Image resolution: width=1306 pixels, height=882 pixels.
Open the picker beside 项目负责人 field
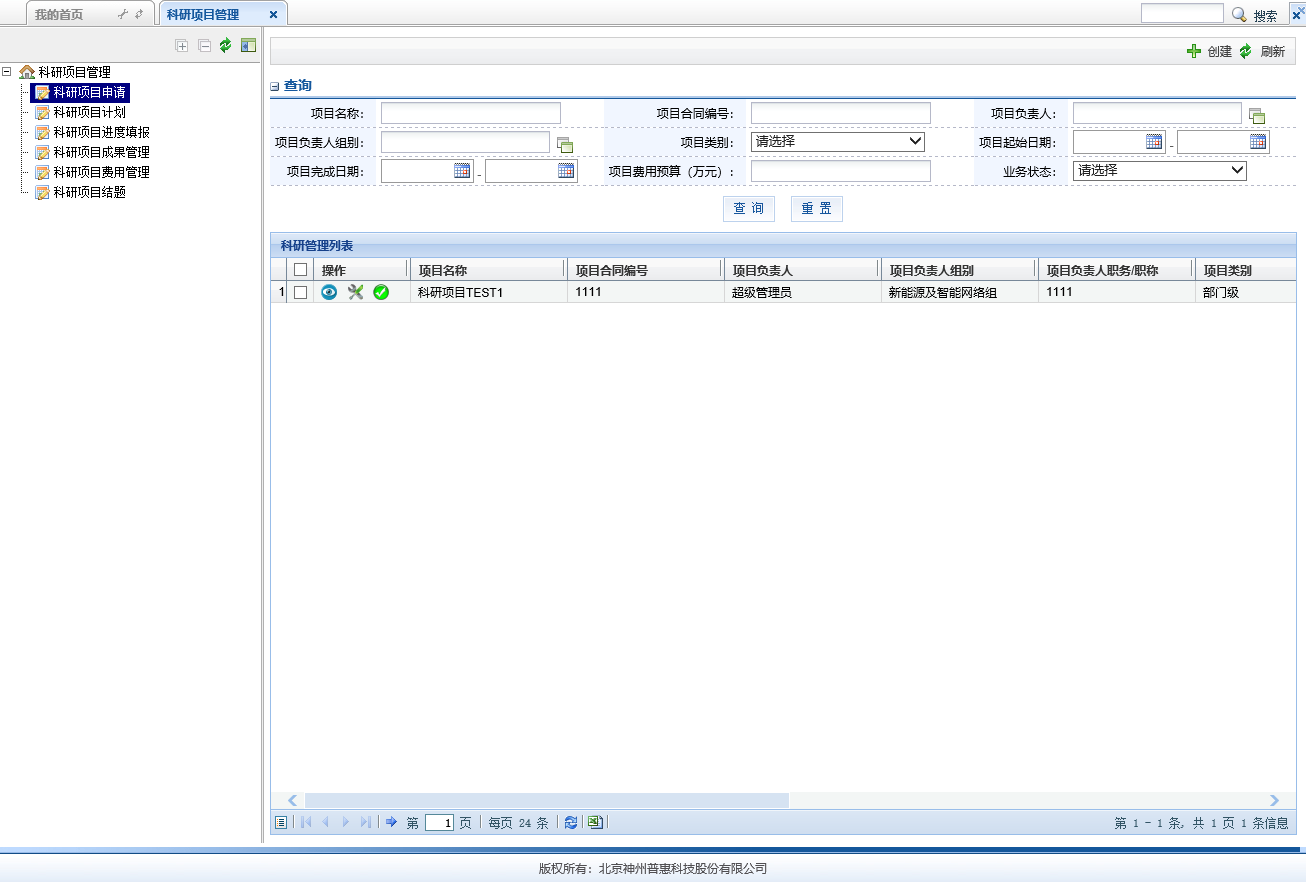[1257, 116]
